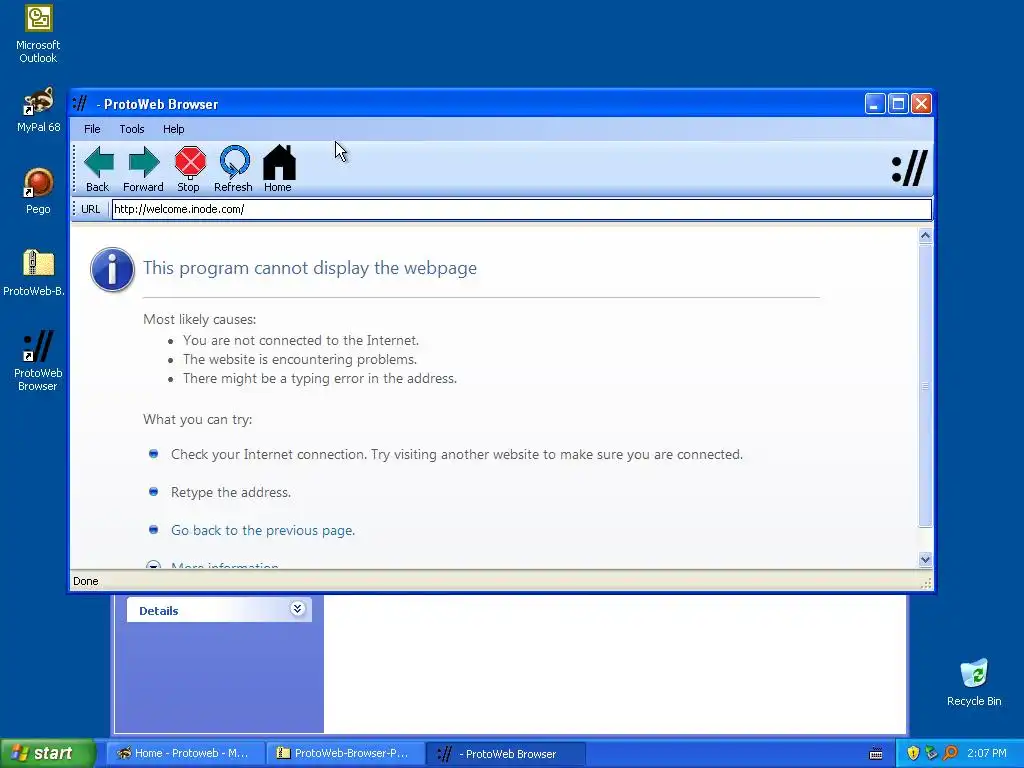Click the security shield tray icon
This screenshot has width=1024, height=768.
[913, 754]
